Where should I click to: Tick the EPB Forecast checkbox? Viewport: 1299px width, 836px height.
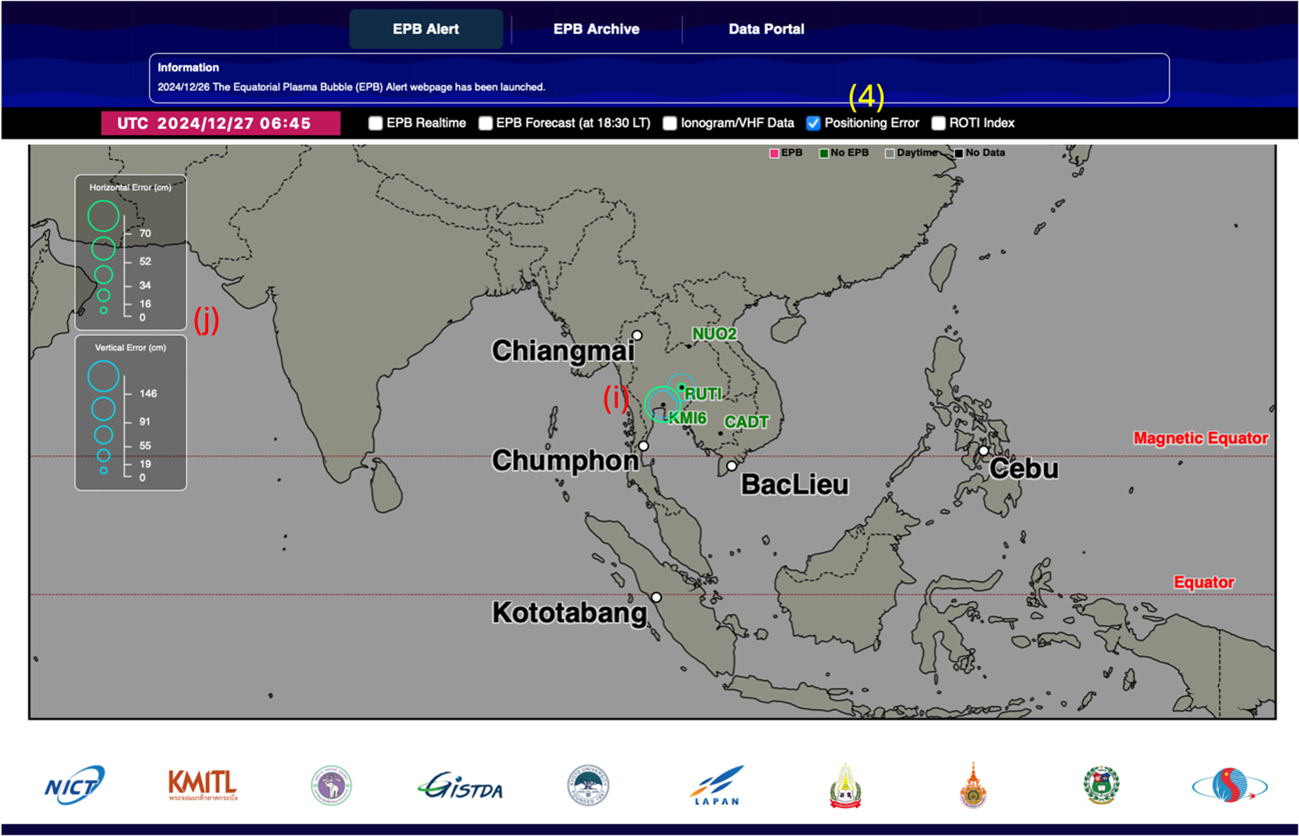coord(485,123)
